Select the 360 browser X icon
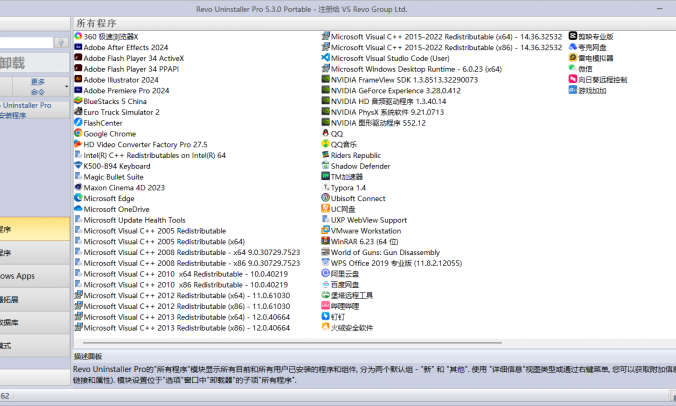Image resolution: width=676 pixels, height=406 pixels. coord(78,36)
